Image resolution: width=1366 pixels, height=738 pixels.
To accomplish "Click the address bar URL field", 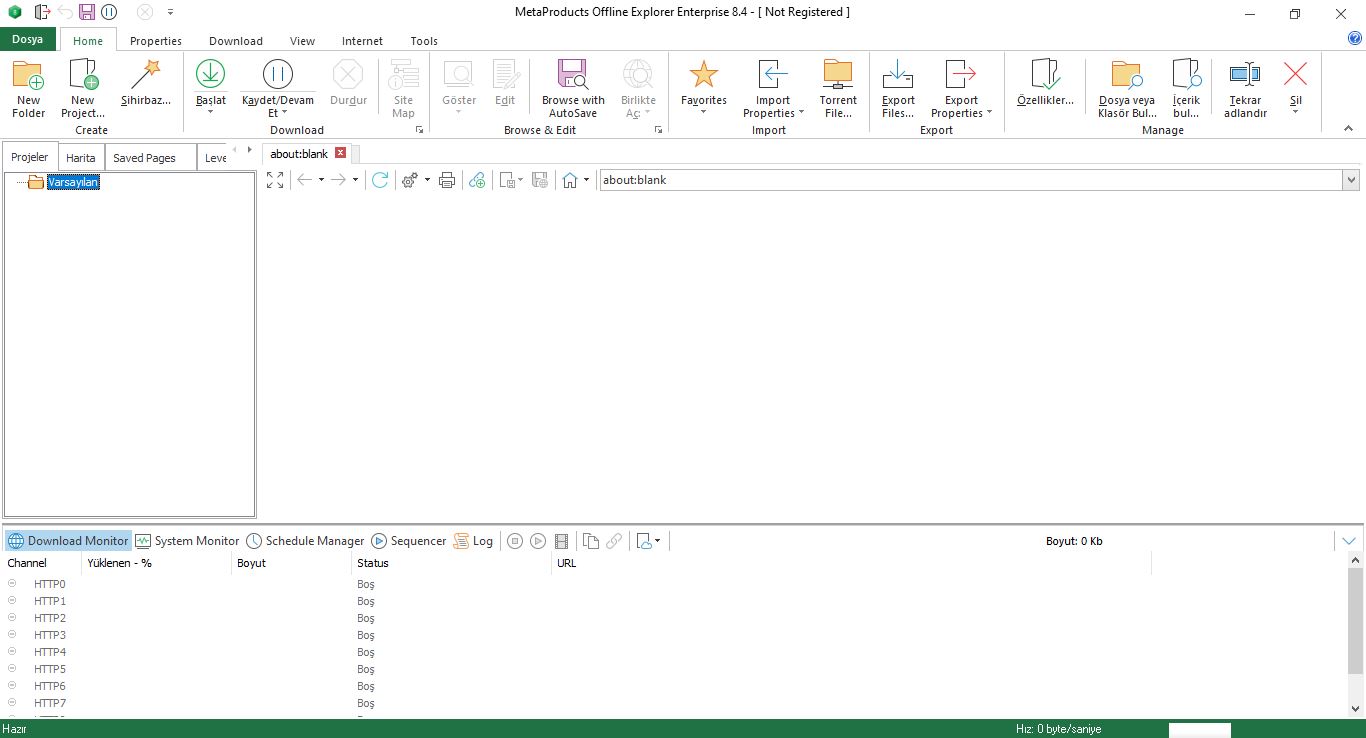I will click(x=971, y=180).
